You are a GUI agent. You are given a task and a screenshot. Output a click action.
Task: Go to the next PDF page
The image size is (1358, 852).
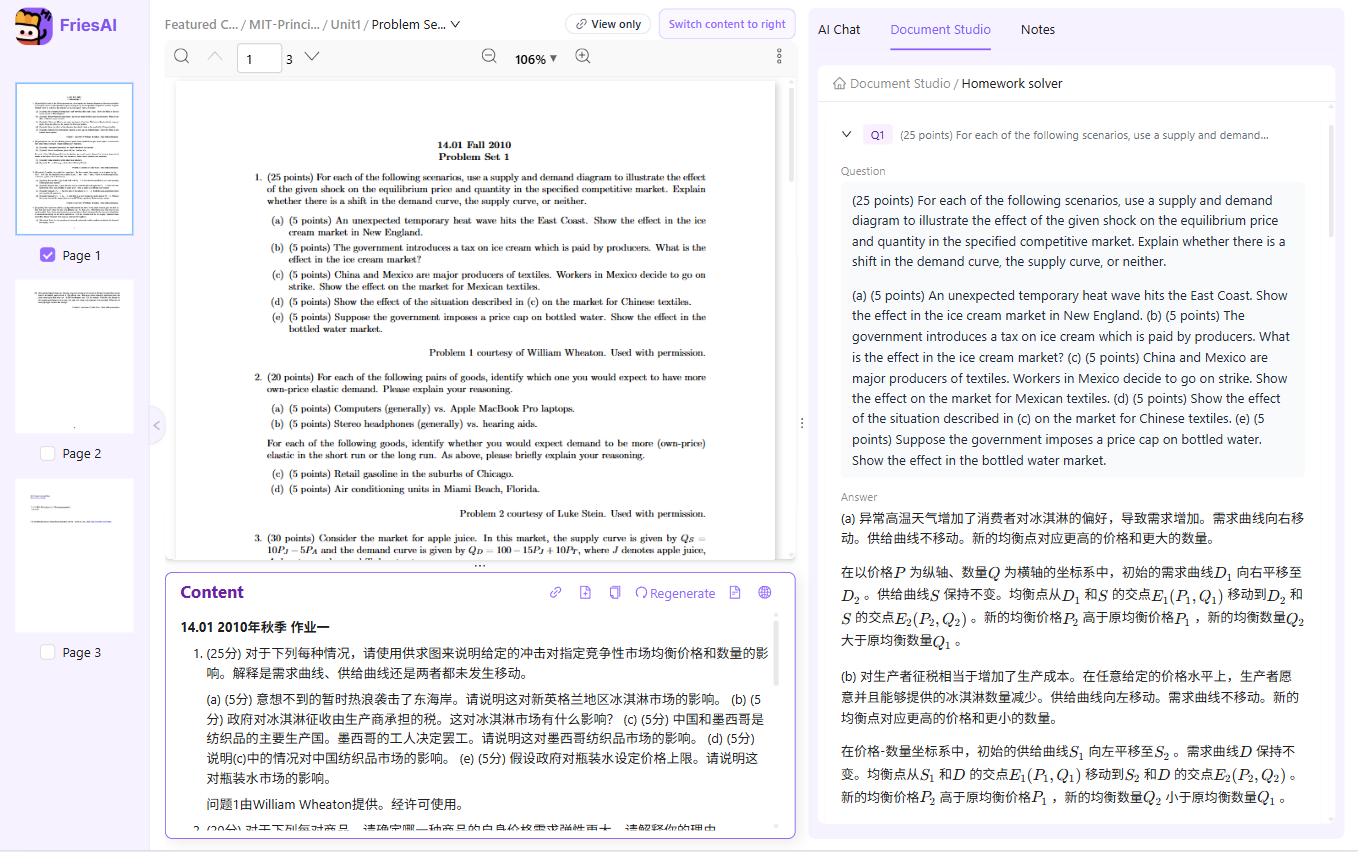tap(312, 56)
